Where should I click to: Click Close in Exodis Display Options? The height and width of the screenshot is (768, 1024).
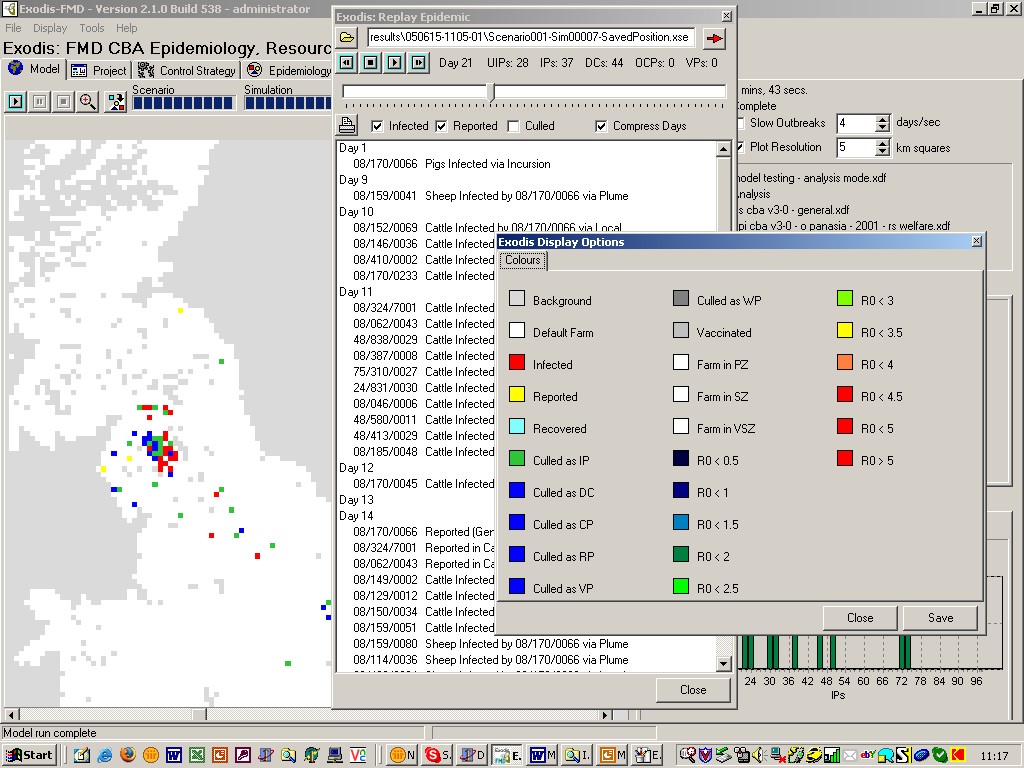pyautogui.click(x=860, y=618)
